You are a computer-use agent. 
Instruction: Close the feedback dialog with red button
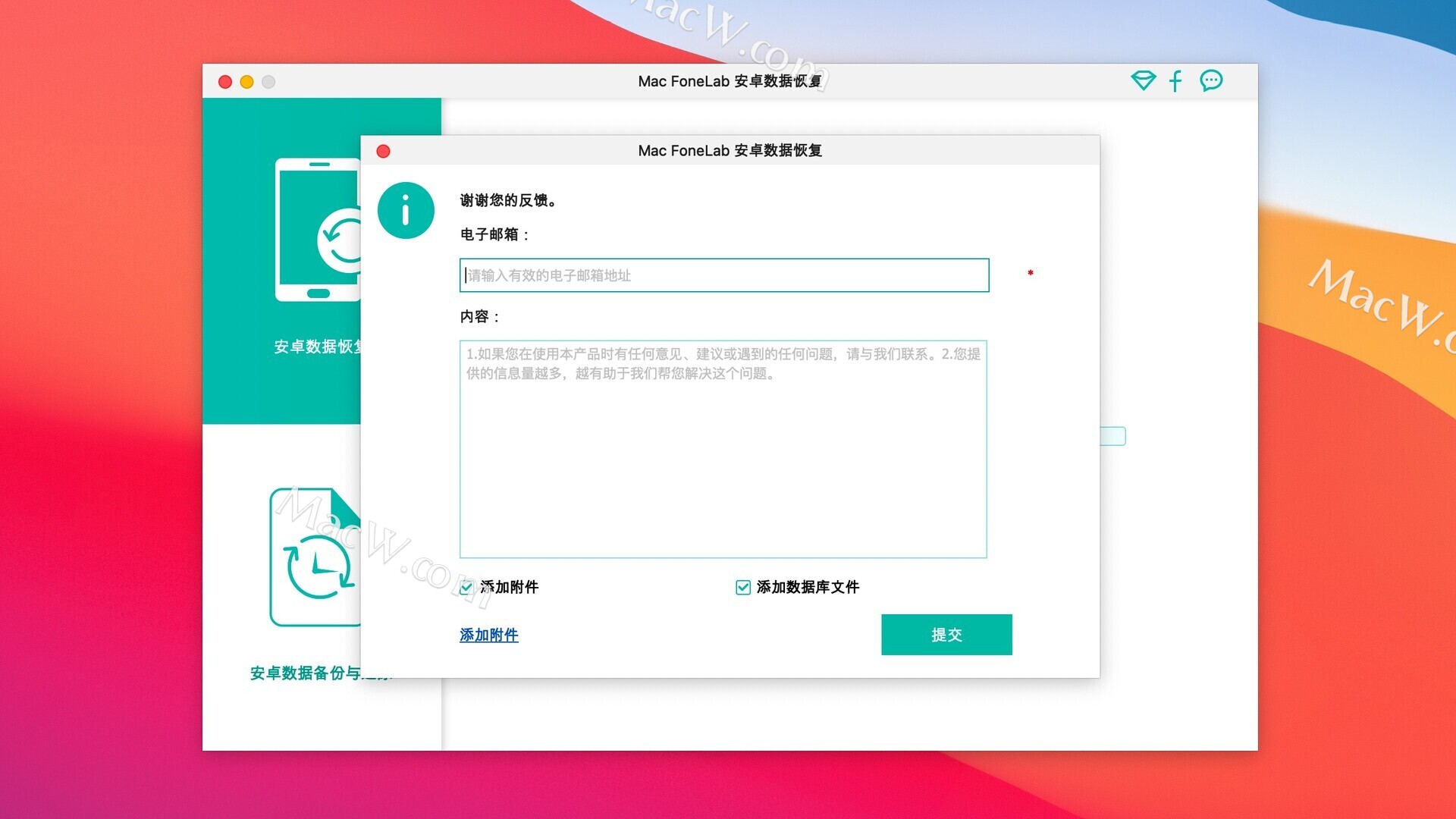(384, 152)
